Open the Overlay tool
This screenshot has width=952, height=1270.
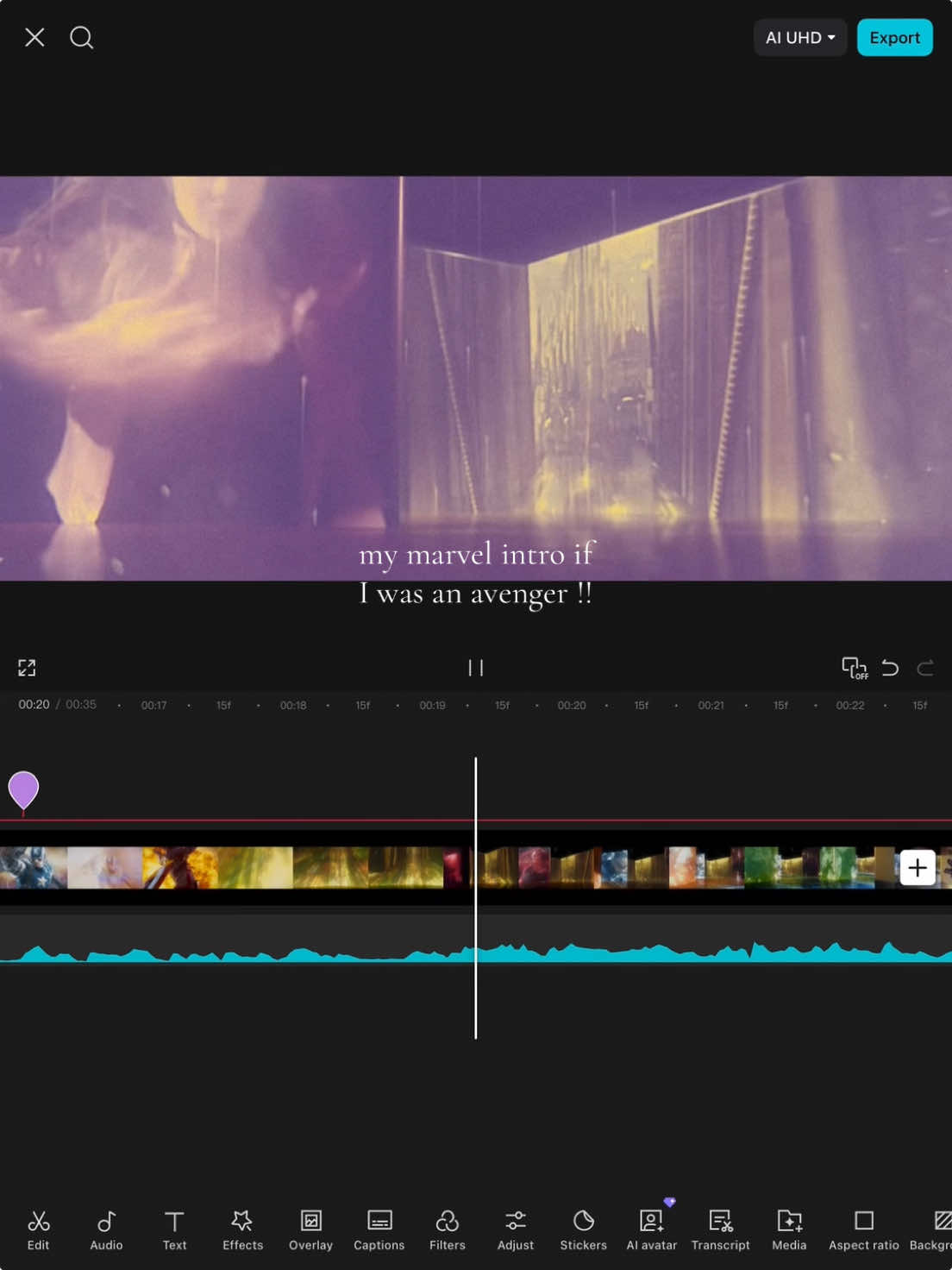pos(310,1230)
